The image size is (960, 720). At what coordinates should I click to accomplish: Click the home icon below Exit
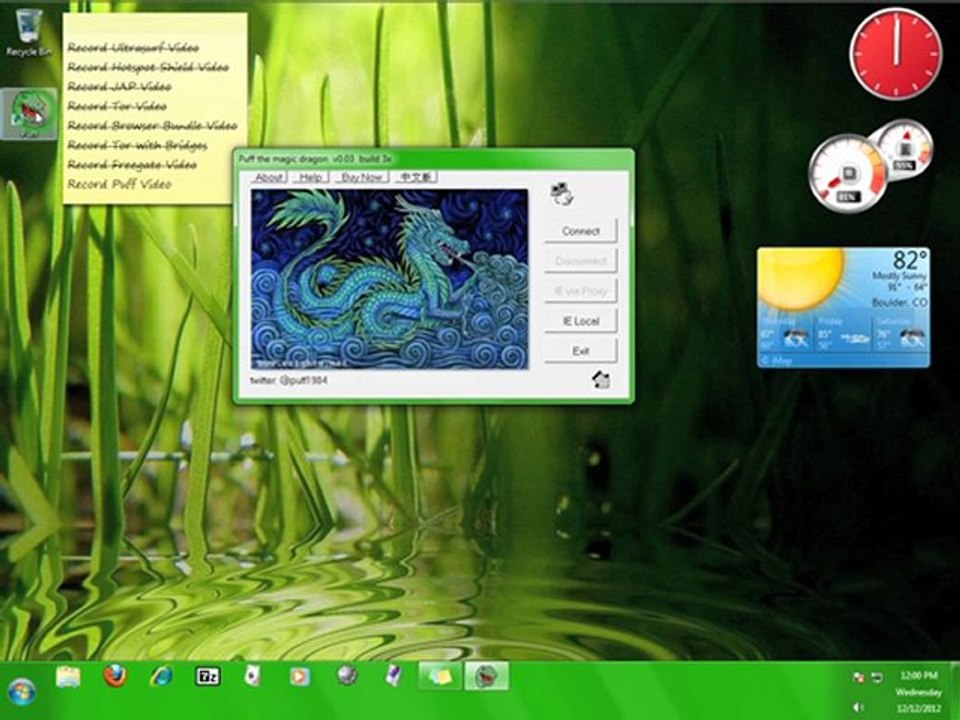(x=601, y=380)
